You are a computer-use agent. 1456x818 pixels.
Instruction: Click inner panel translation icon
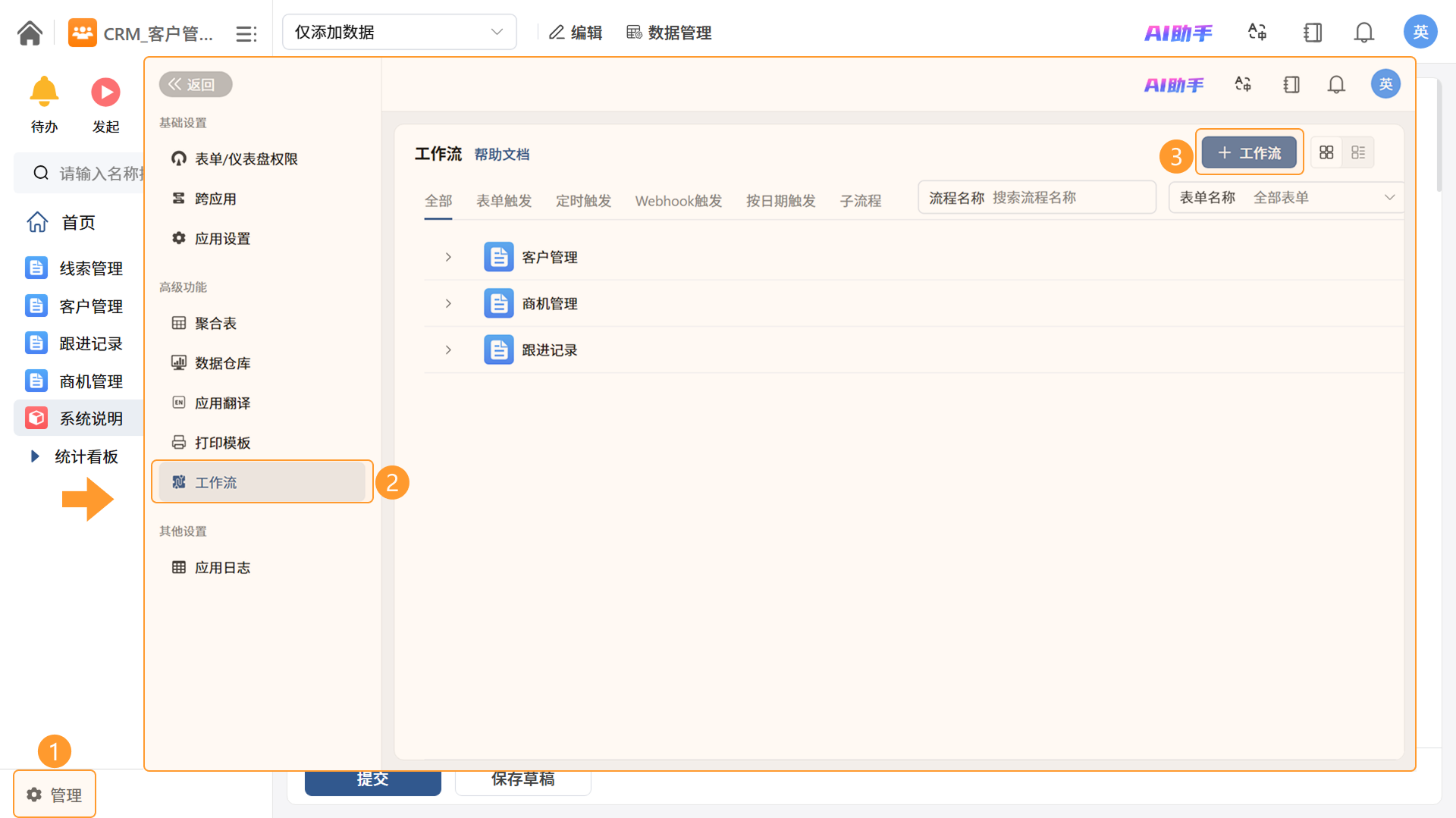[x=1243, y=84]
